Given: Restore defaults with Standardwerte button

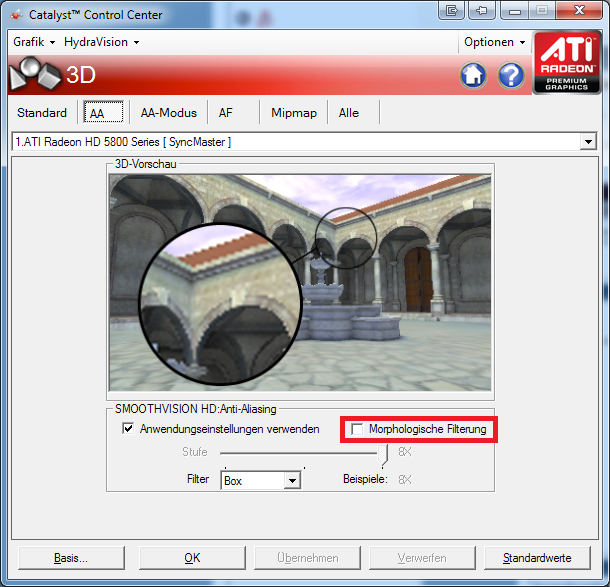Looking at the screenshot, I should coord(537,558).
